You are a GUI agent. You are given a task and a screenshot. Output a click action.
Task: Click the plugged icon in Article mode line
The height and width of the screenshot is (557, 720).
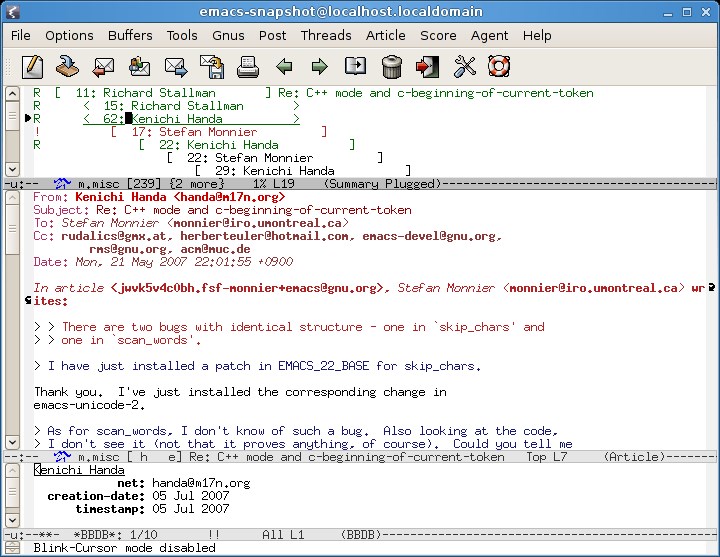[62, 457]
